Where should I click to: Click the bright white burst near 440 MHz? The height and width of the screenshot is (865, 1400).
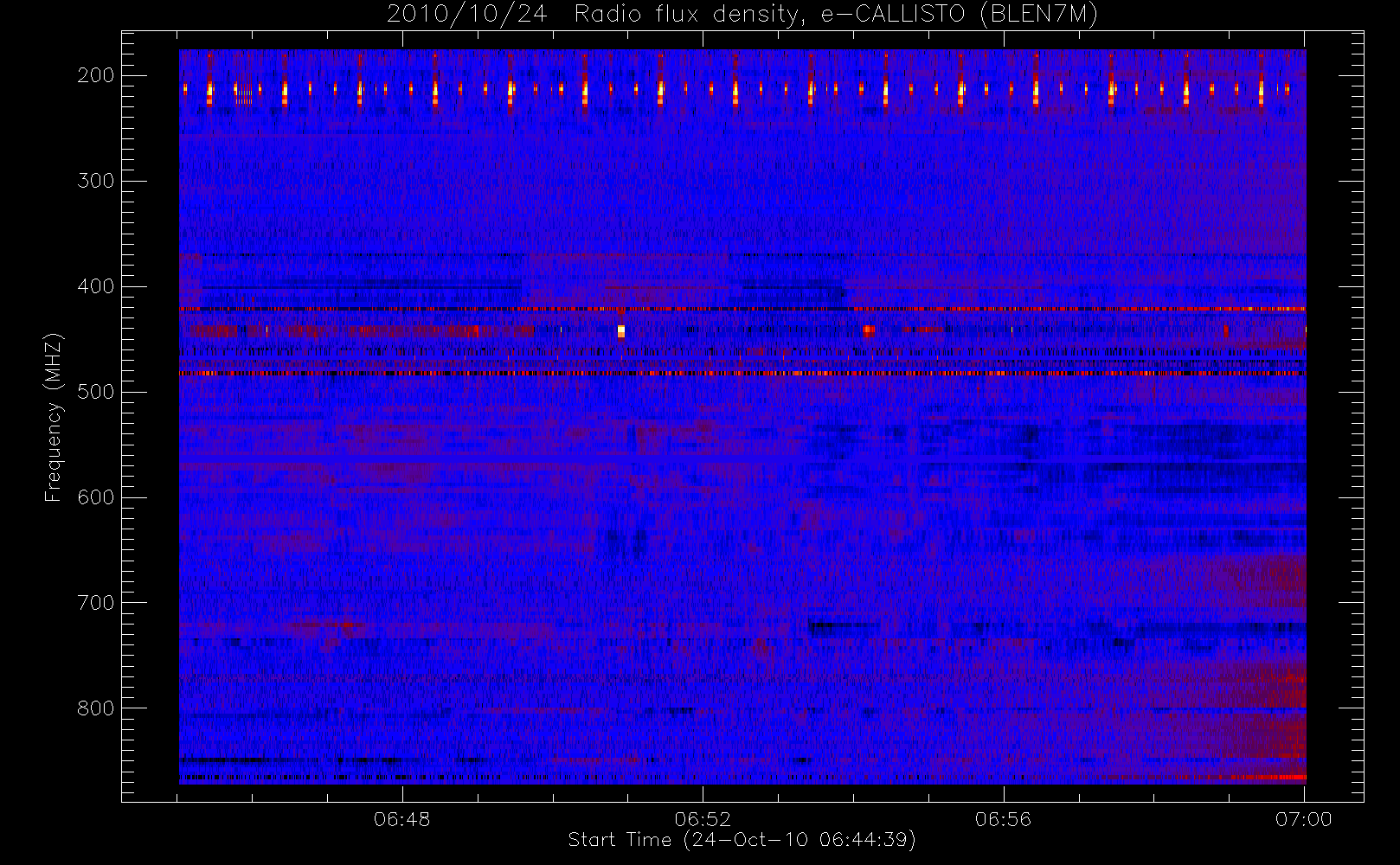click(x=621, y=330)
